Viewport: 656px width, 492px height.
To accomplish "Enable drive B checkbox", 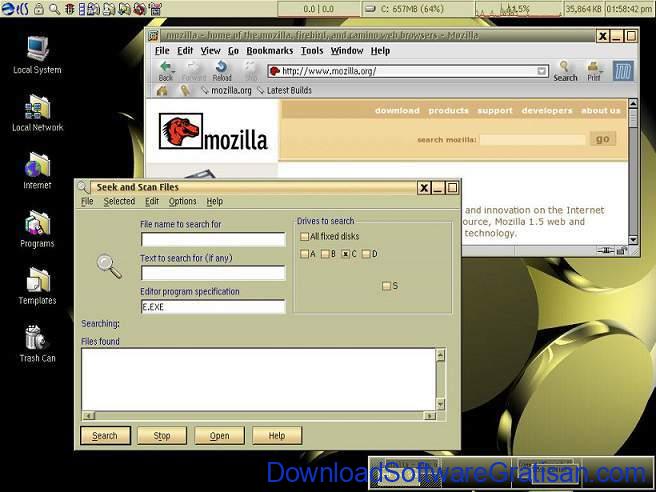I will (325, 254).
